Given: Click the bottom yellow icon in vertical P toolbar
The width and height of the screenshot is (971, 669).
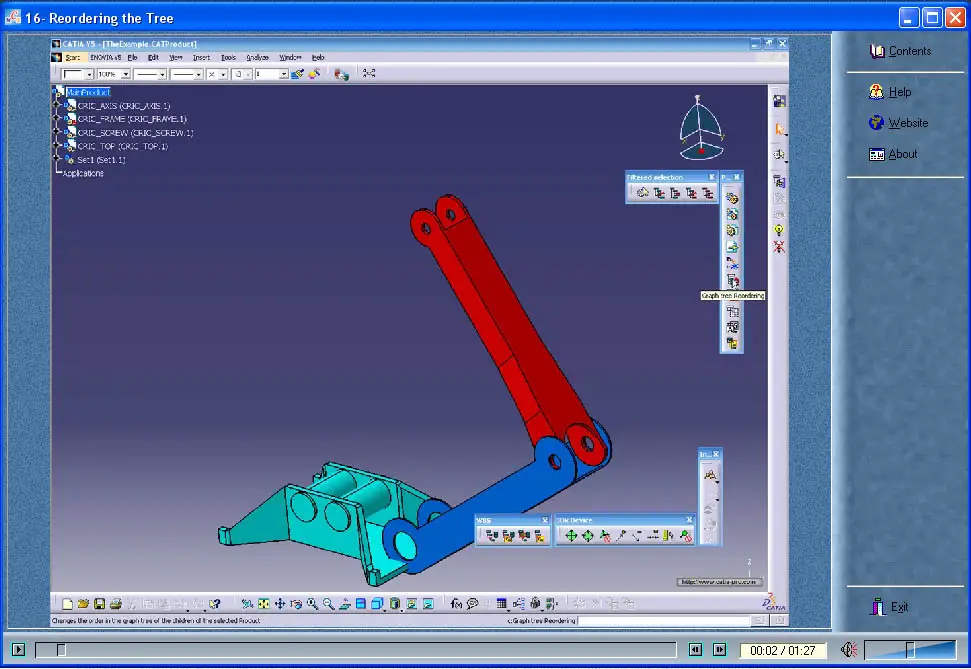Looking at the screenshot, I should click(733, 343).
